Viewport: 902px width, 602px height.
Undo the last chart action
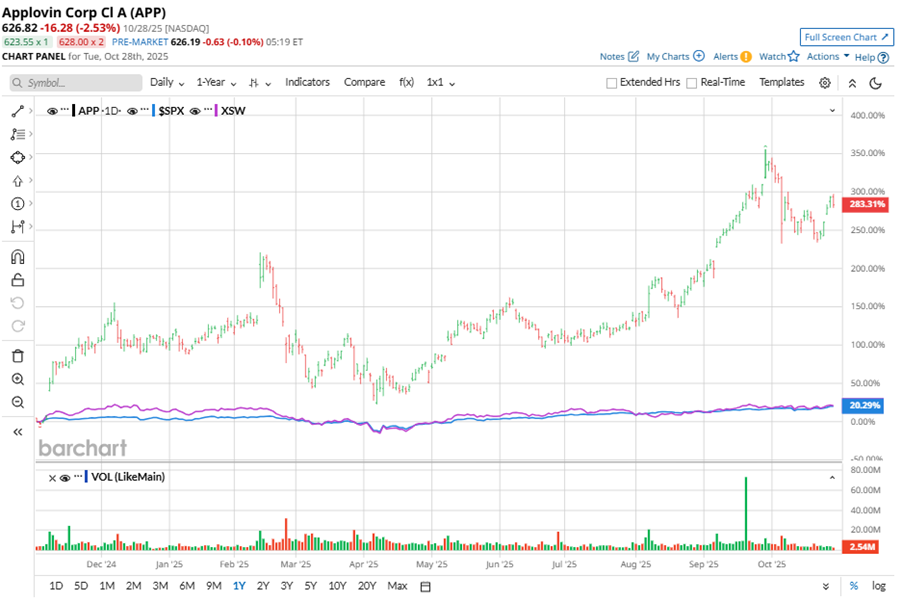[x=18, y=303]
